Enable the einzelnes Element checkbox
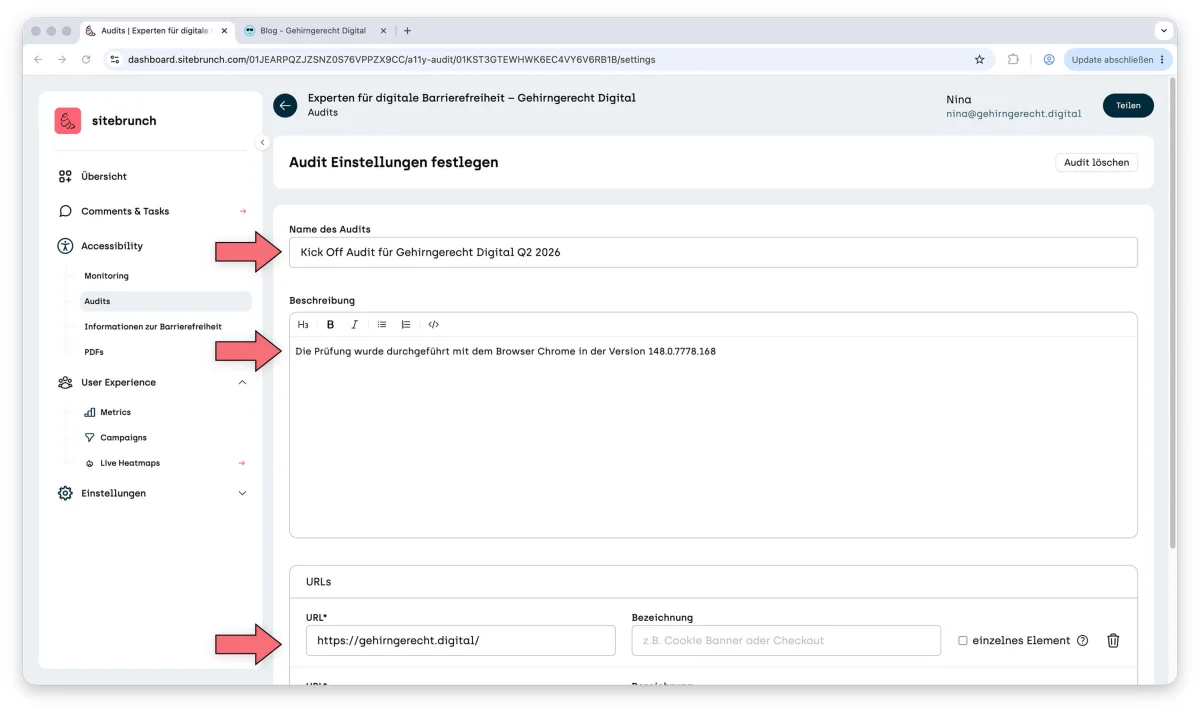This screenshot has width=1200, height=713. tap(963, 641)
